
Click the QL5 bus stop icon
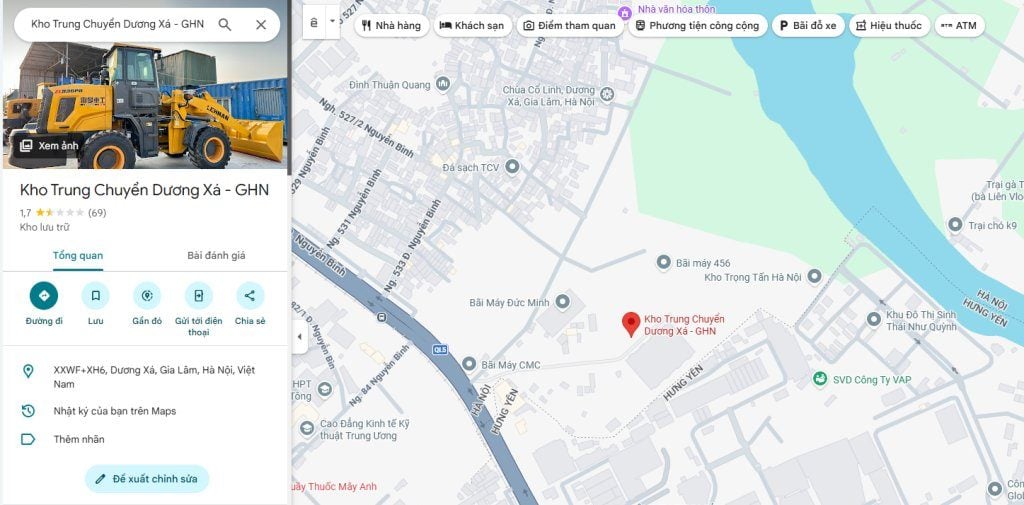(382, 317)
